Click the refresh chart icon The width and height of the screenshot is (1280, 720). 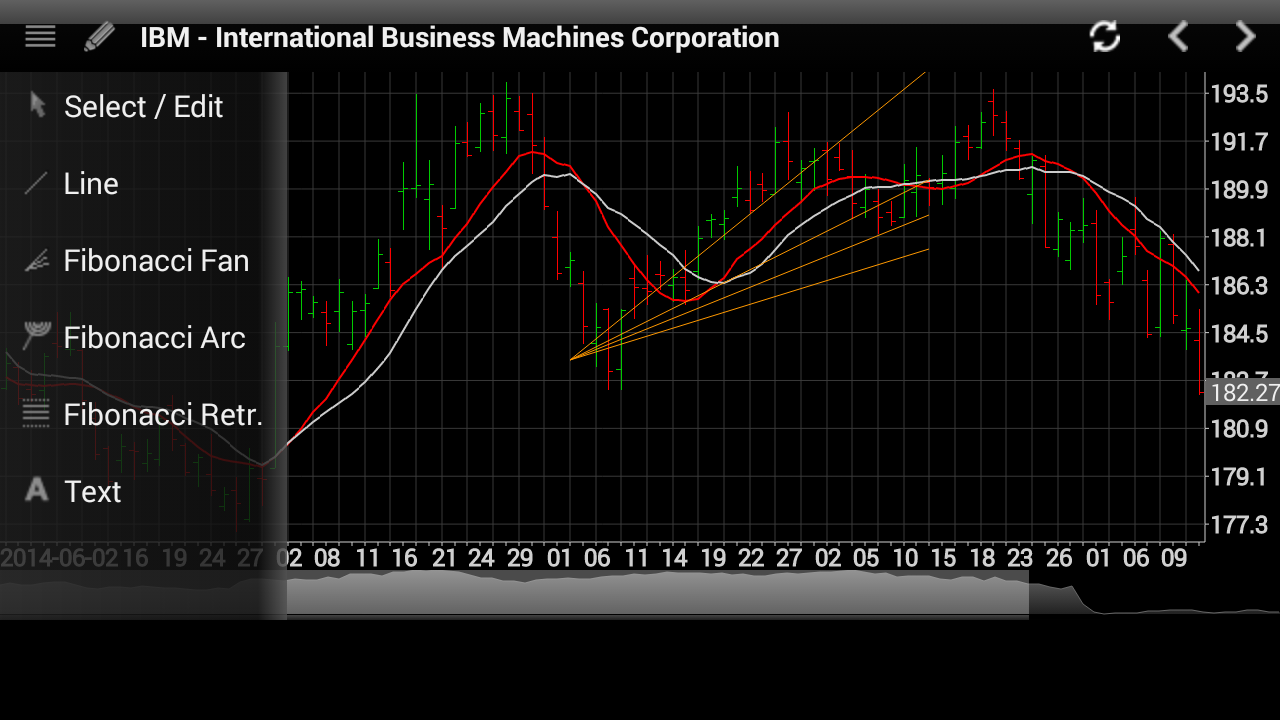point(1105,38)
